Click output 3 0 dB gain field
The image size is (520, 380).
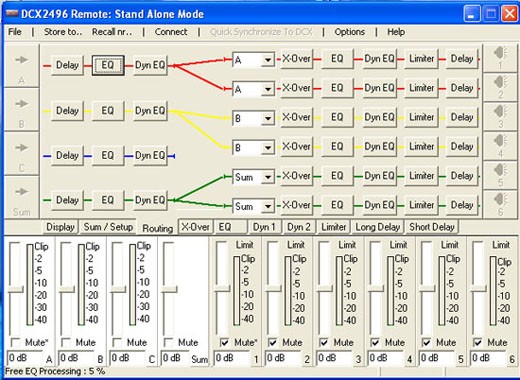click(x=334, y=358)
